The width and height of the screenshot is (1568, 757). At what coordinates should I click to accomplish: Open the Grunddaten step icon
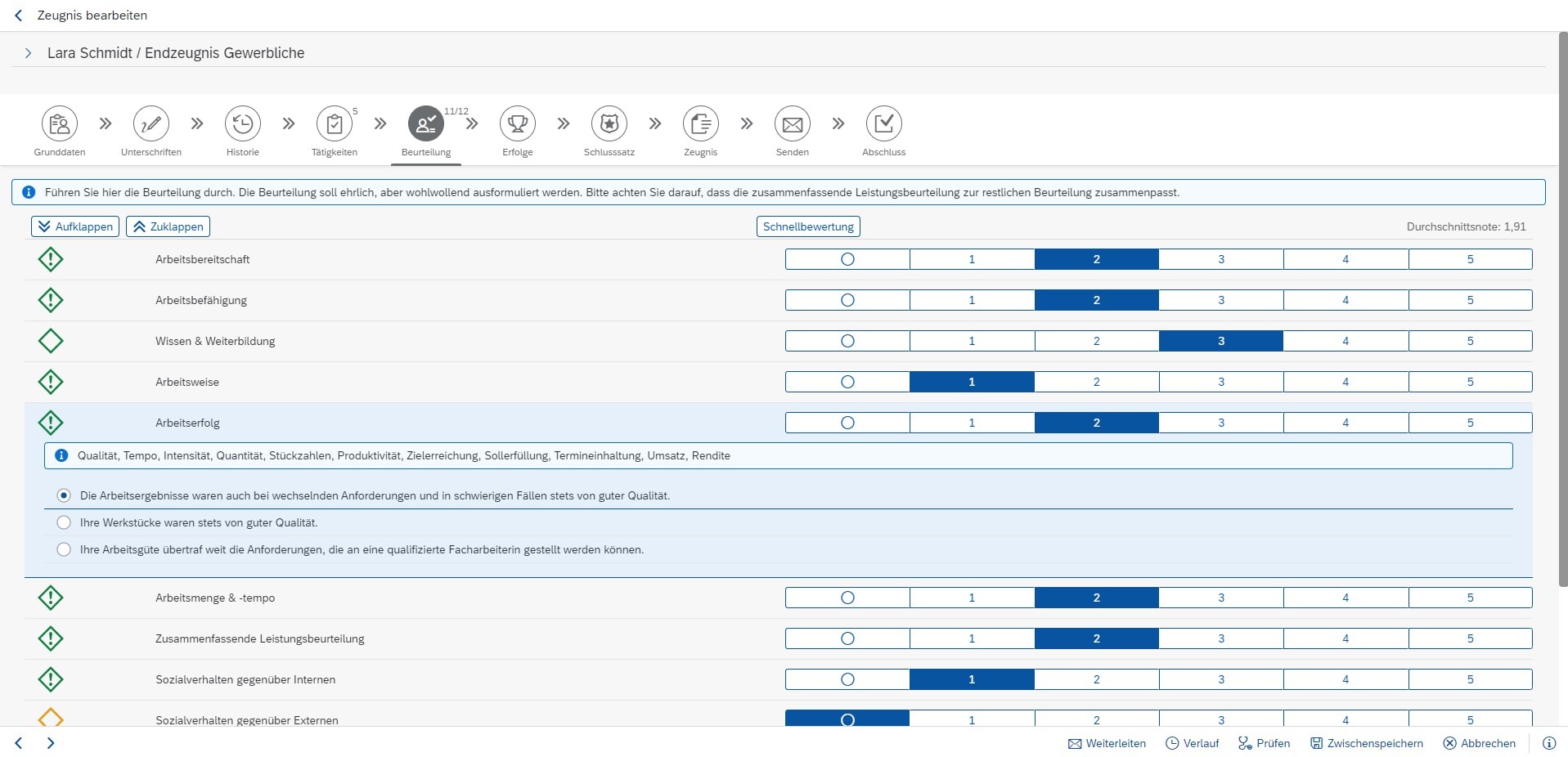click(60, 123)
